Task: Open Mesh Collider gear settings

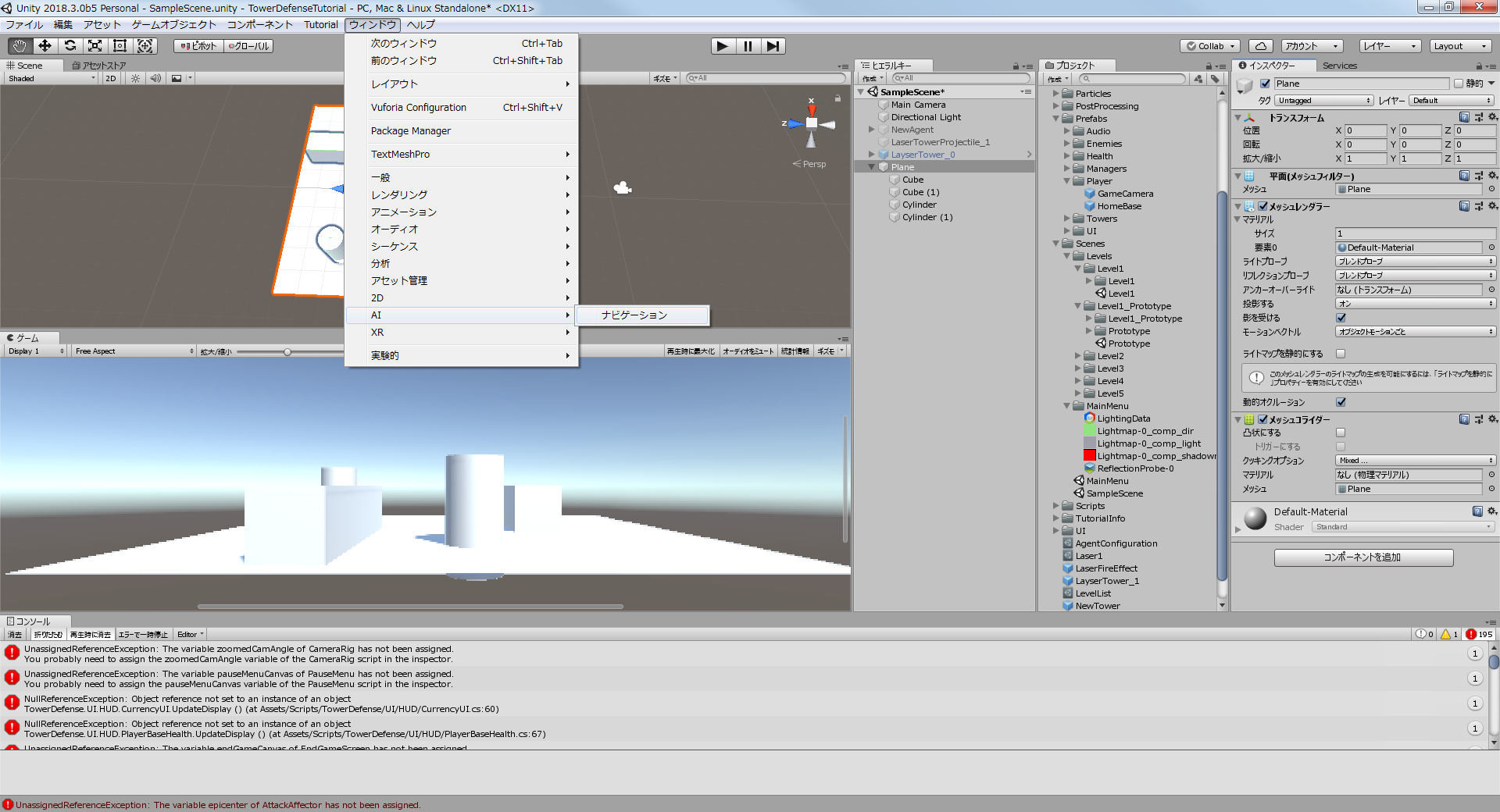Action: click(1493, 419)
